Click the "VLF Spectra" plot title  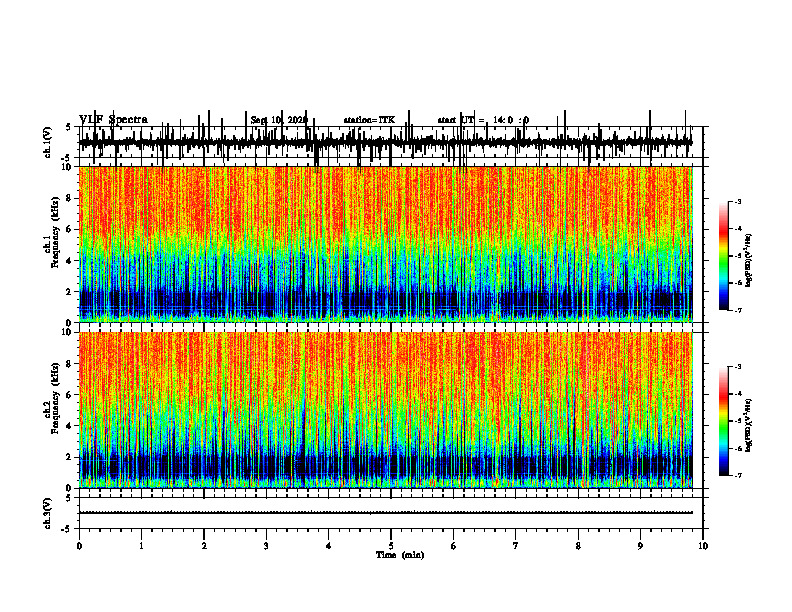click(x=113, y=120)
